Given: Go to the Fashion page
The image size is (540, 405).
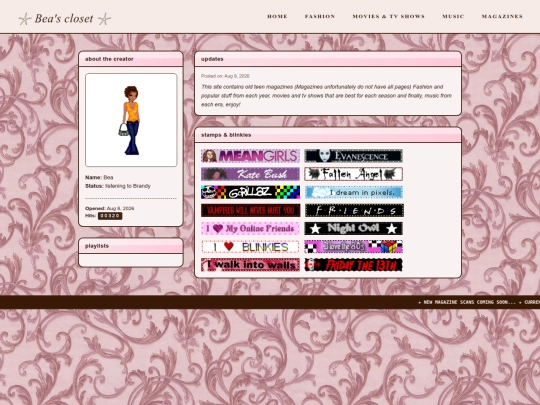Looking at the screenshot, I should click(x=320, y=16).
